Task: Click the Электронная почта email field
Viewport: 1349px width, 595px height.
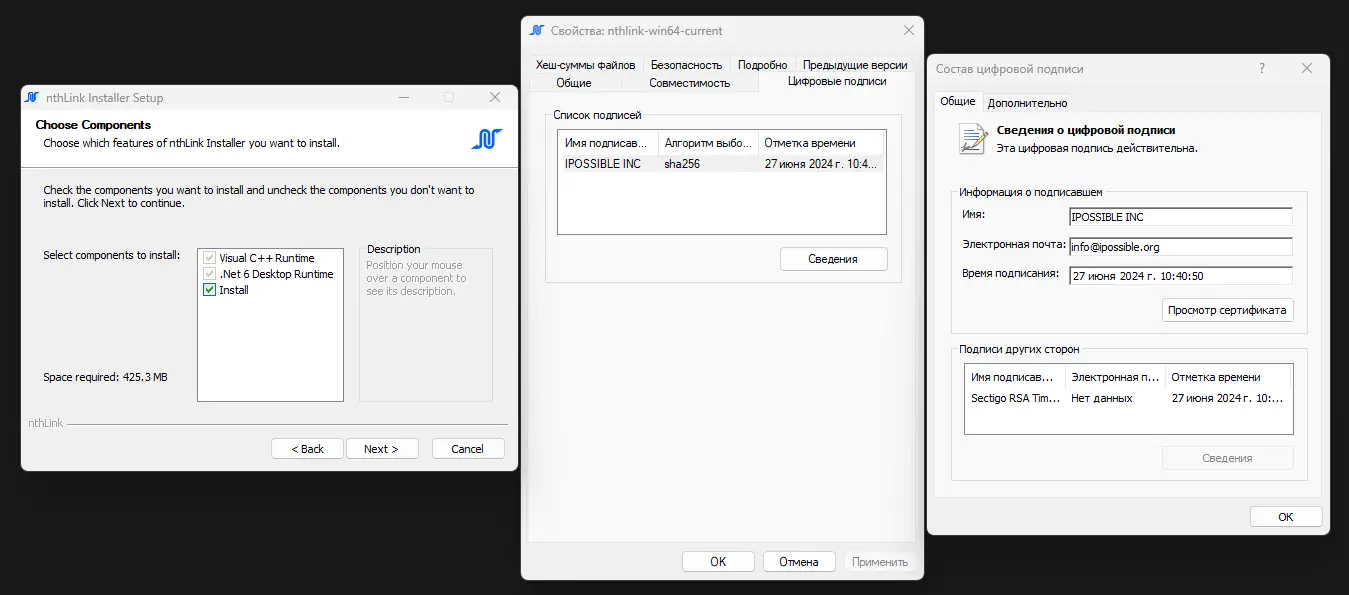Action: 1180,246
